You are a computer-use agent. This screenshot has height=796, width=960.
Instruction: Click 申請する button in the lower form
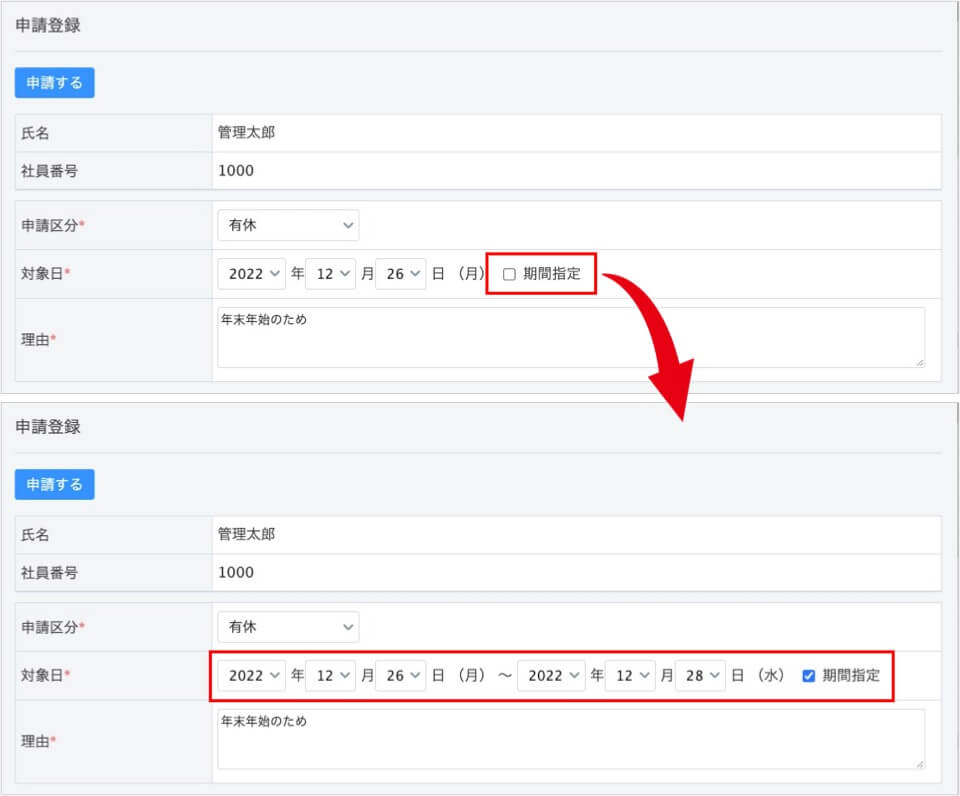pyautogui.click(x=54, y=485)
